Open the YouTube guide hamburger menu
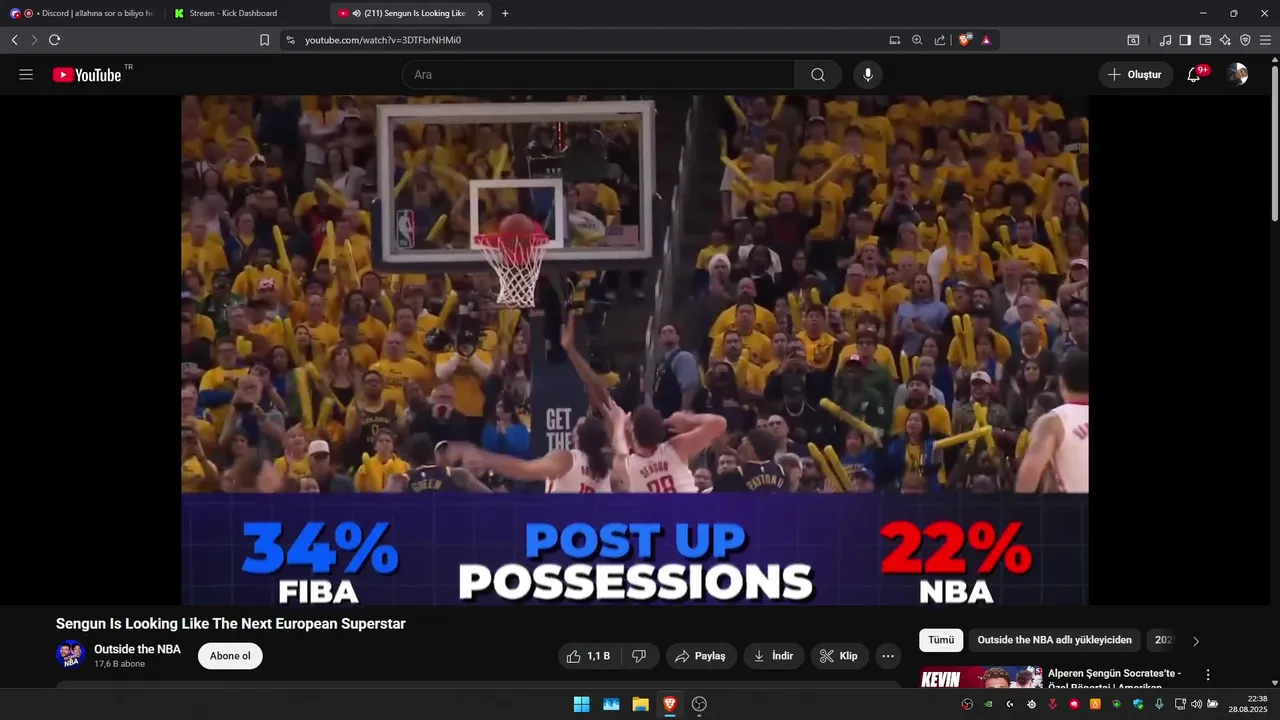Image resolution: width=1280 pixels, height=720 pixels. [26, 75]
